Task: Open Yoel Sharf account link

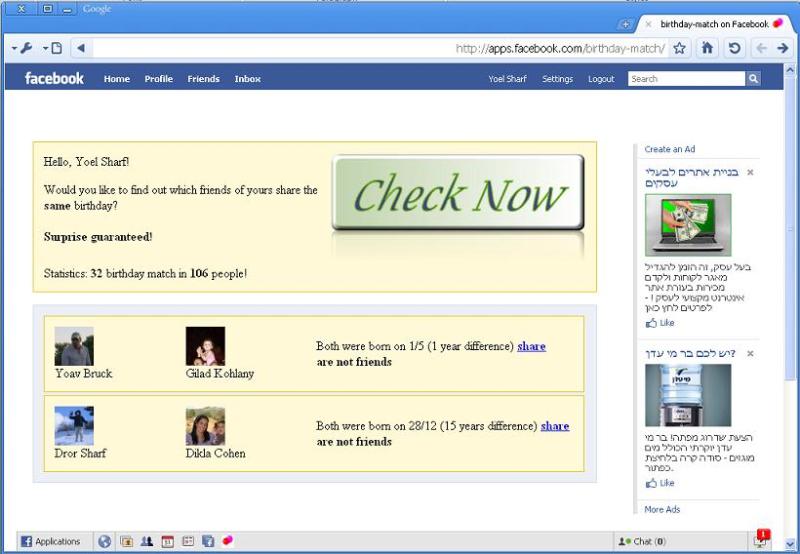Action: click(507, 79)
